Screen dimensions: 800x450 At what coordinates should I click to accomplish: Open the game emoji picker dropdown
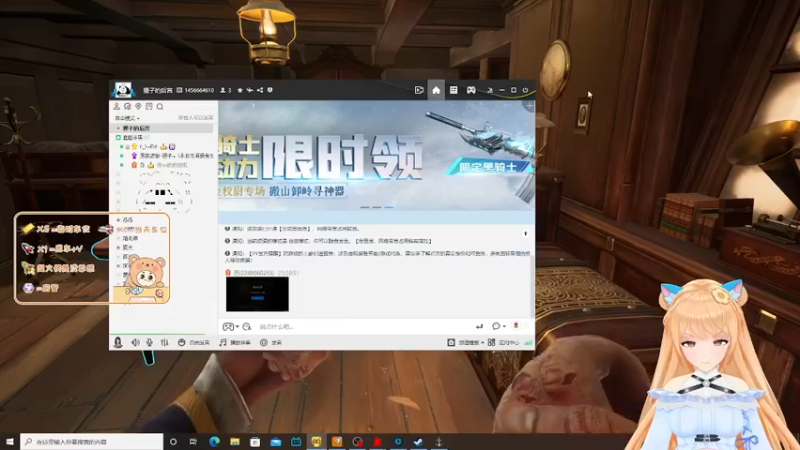pyautogui.click(x=230, y=327)
